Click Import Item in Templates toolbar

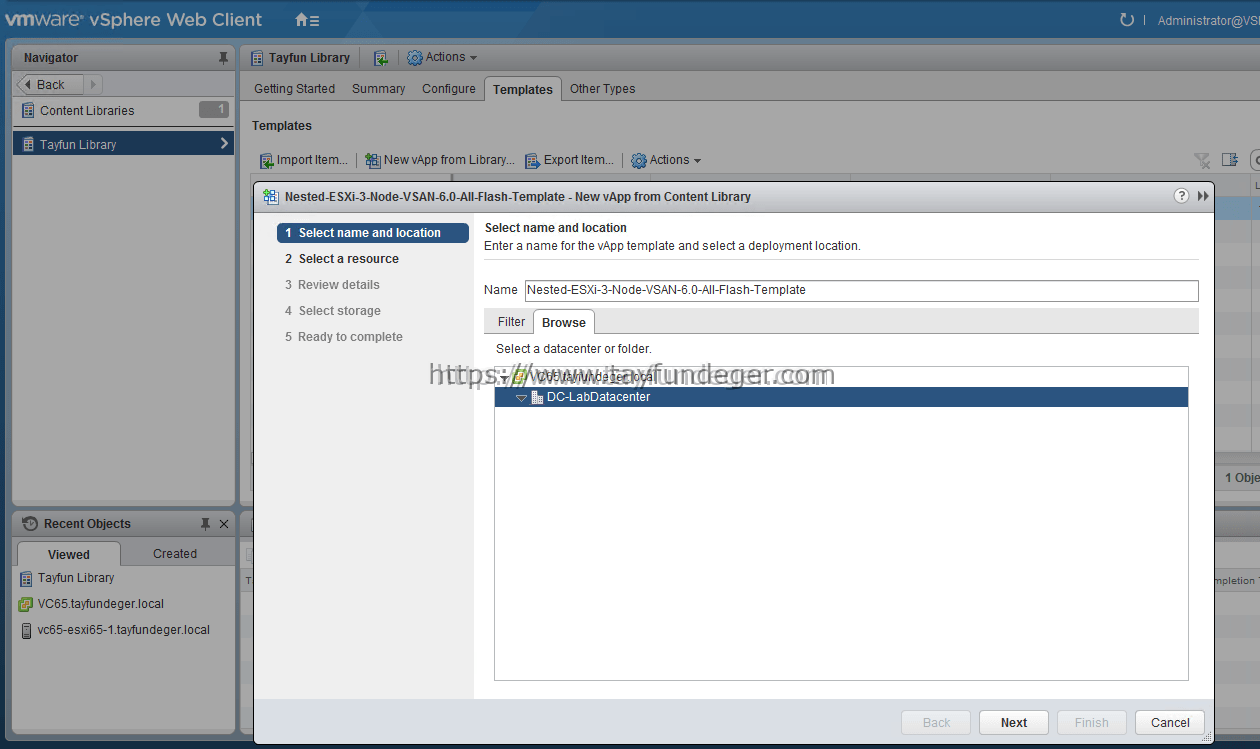304,160
